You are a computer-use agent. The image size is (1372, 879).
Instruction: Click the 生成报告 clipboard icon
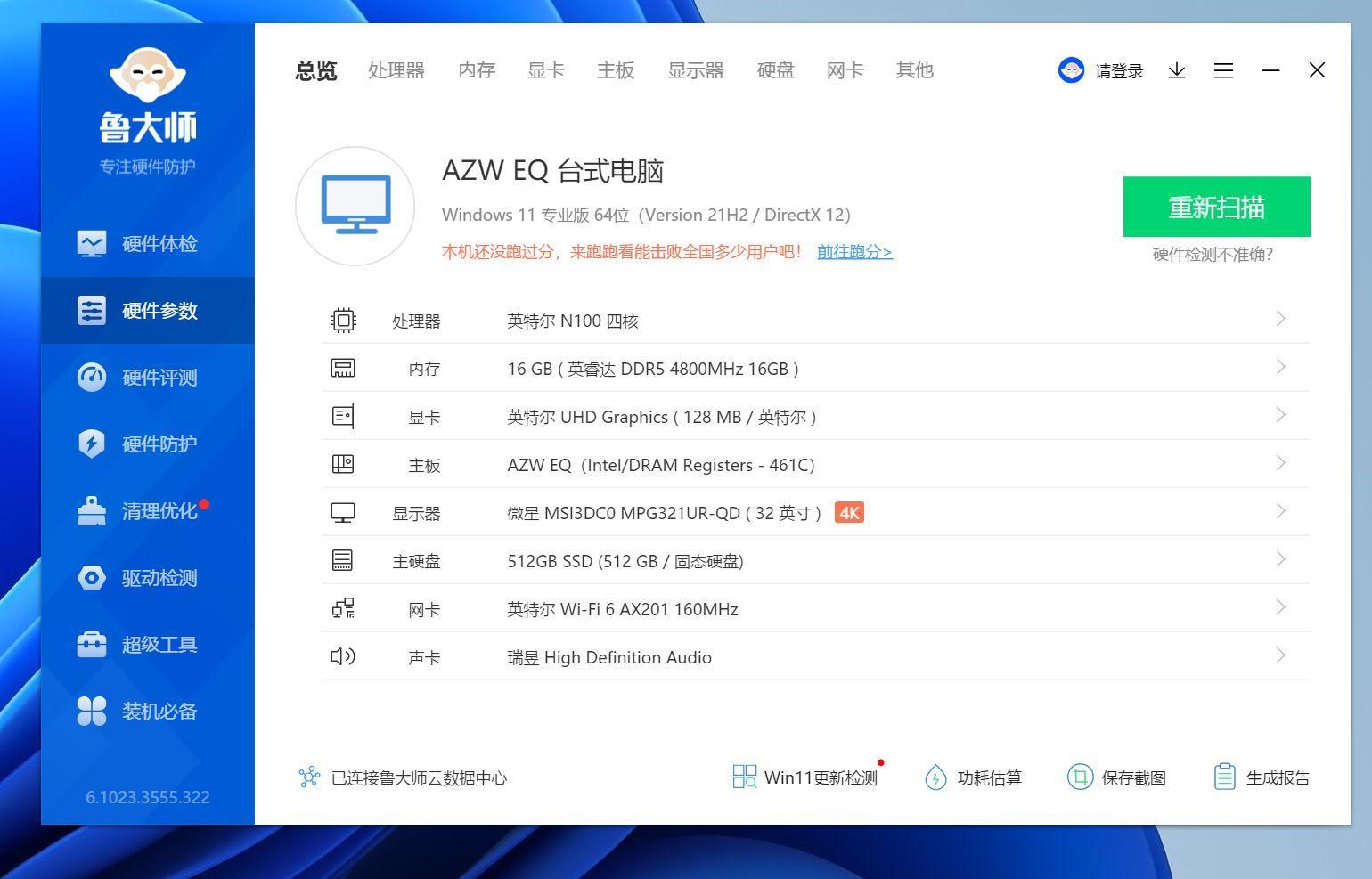point(1225,777)
